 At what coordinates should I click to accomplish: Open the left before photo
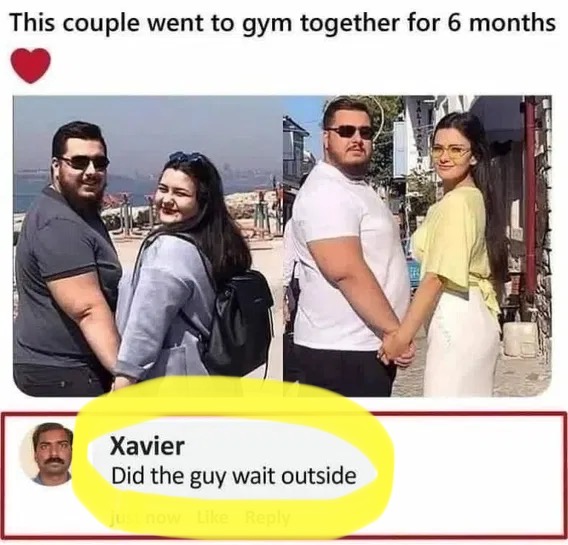click(x=147, y=246)
